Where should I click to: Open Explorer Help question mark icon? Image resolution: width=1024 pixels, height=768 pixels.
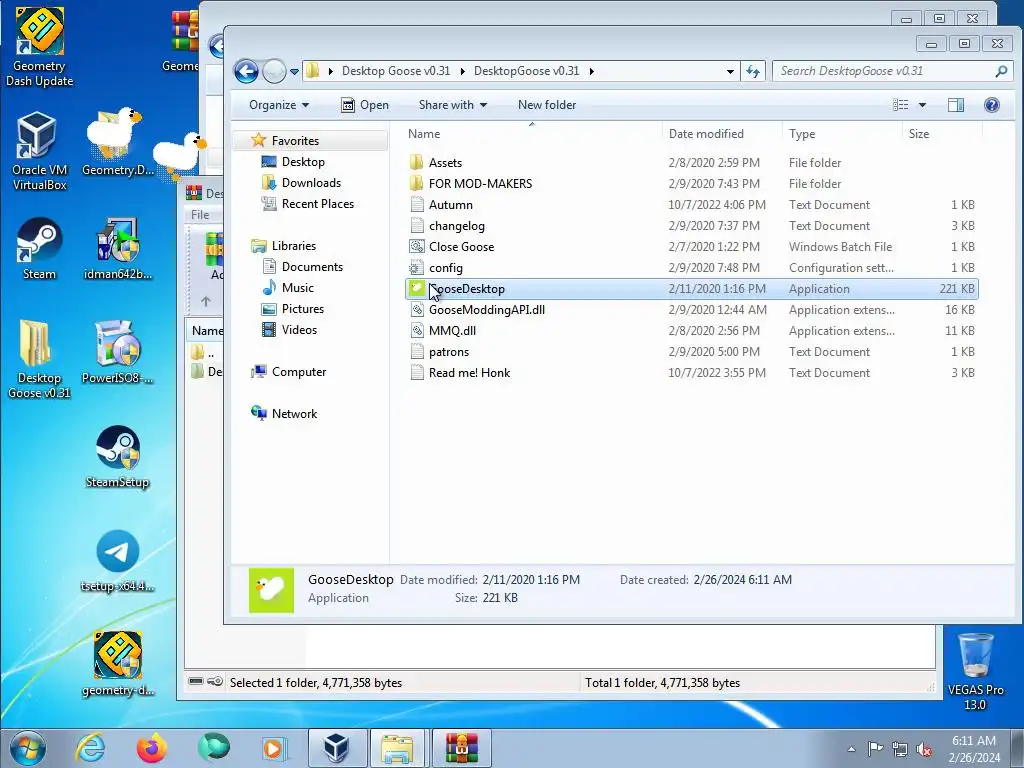pyautogui.click(x=991, y=105)
